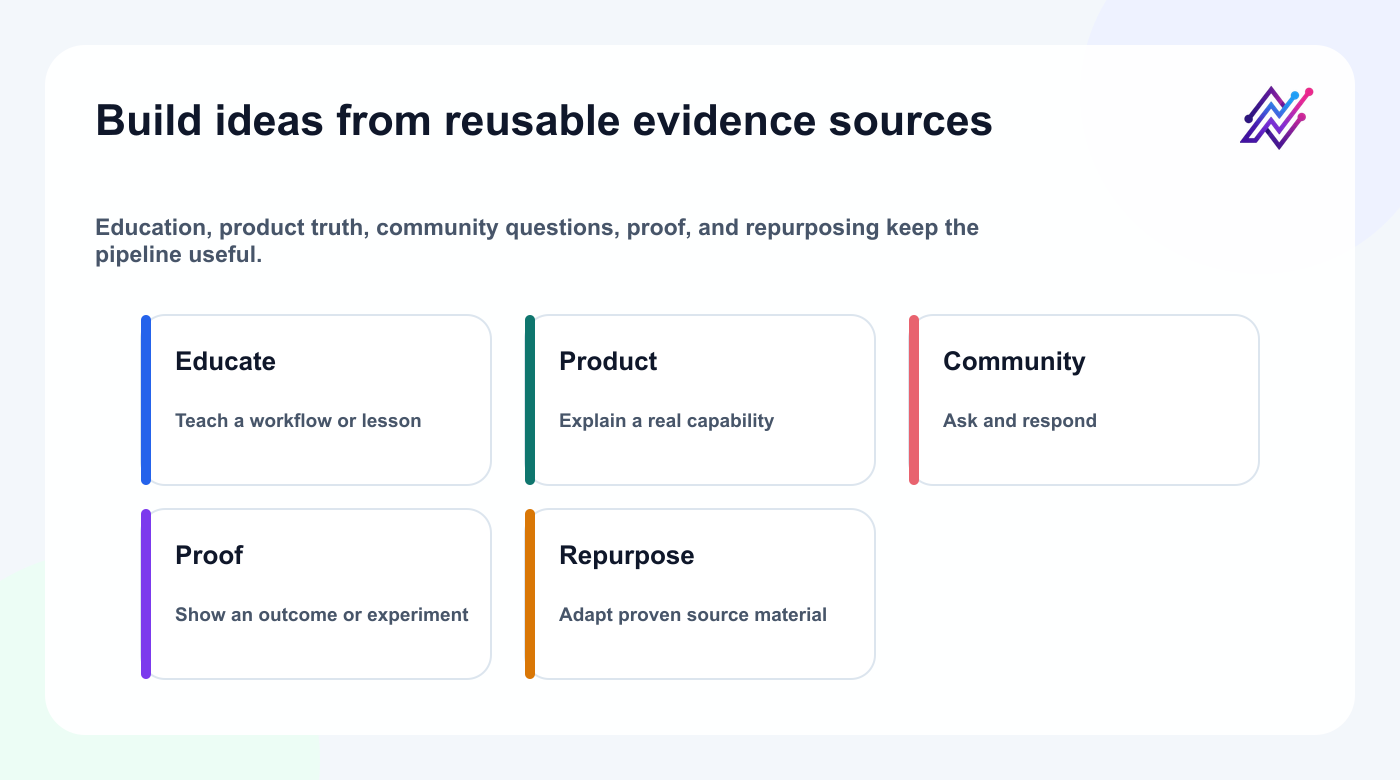1400x780 pixels.
Task: Click the text "Ask and respond"
Action: pyautogui.click(x=1020, y=421)
